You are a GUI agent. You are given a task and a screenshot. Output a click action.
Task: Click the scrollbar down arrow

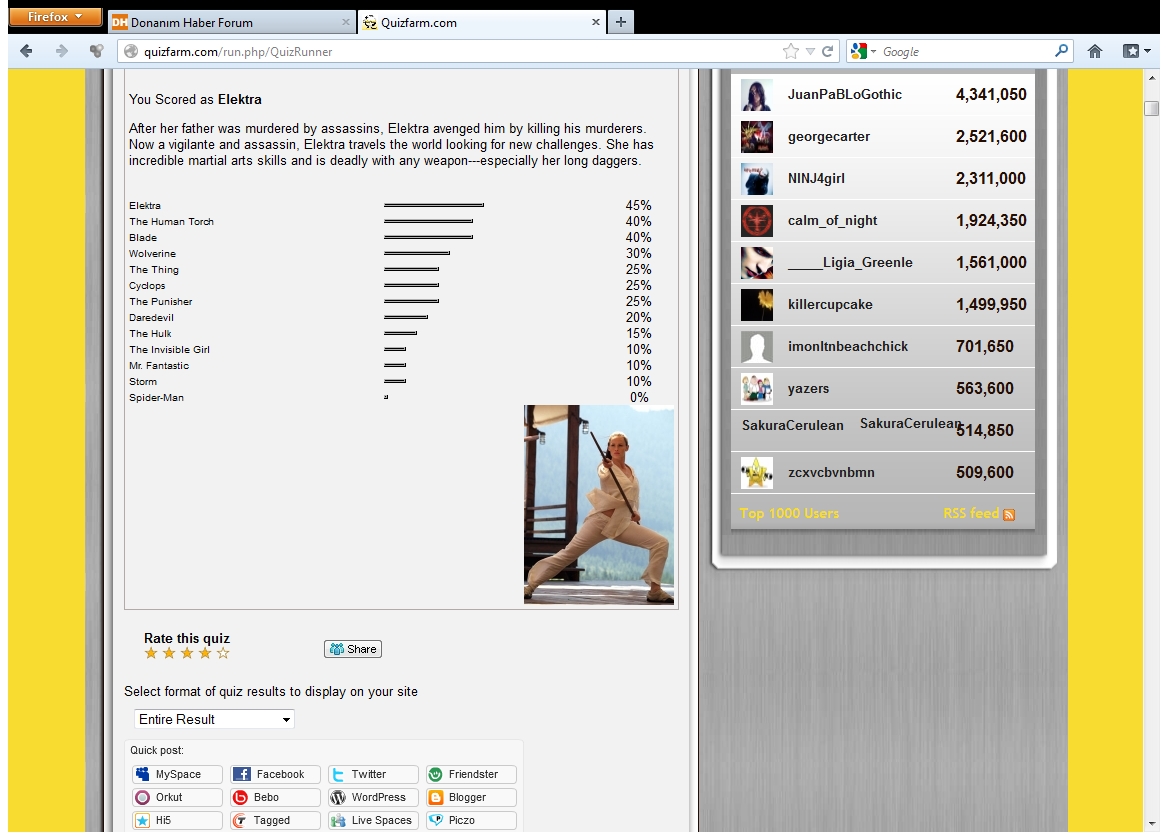(x=1151, y=823)
